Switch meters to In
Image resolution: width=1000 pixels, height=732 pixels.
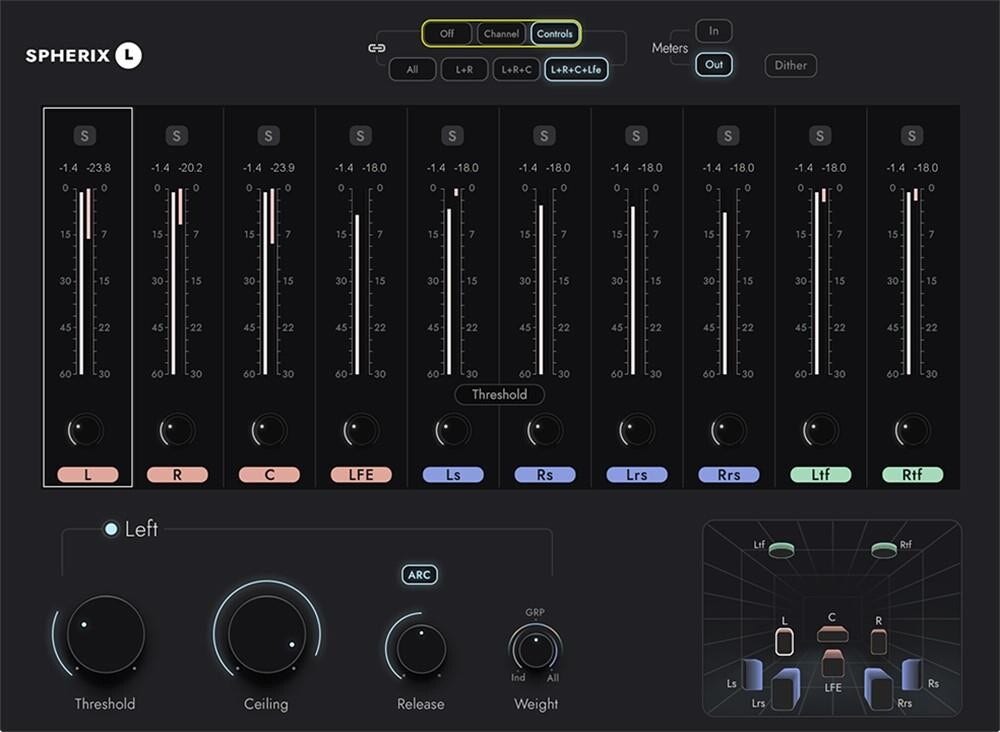(x=713, y=30)
